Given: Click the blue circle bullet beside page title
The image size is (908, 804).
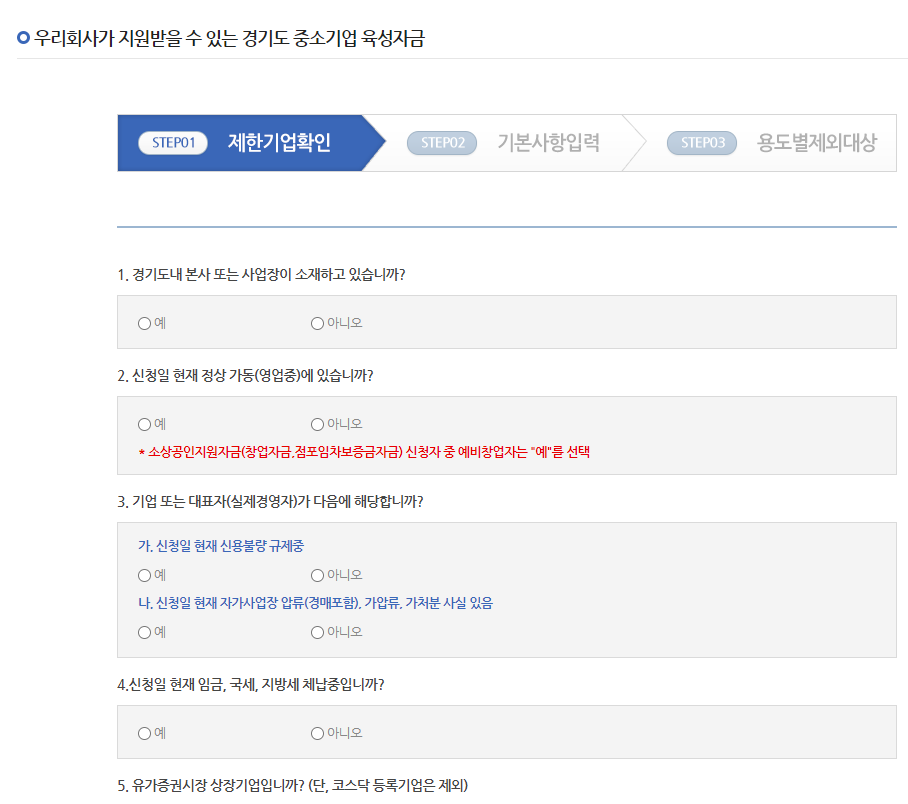Looking at the screenshot, I should [23, 38].
